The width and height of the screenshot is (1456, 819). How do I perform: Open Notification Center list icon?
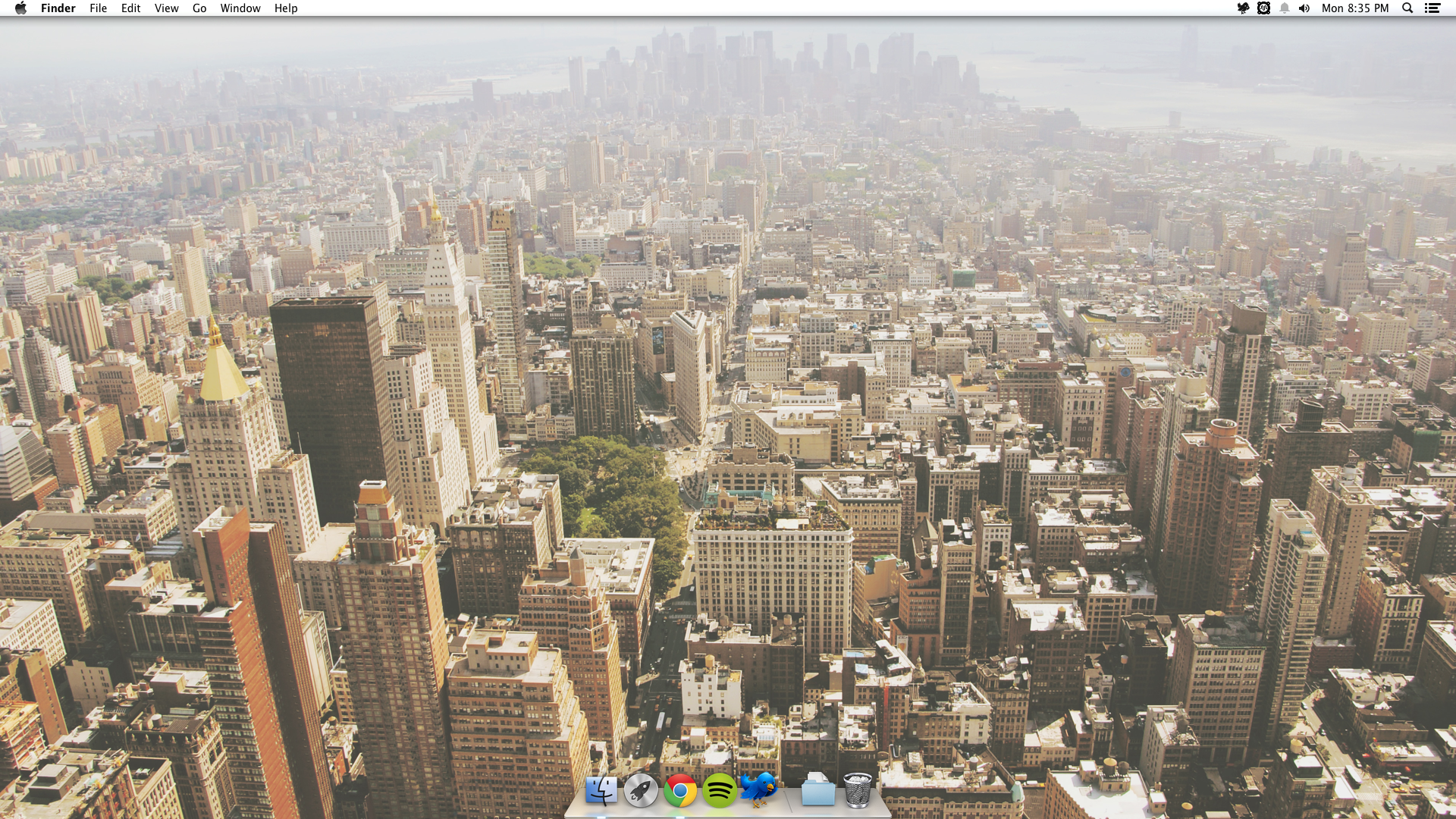pyautogui.click(x=1432, y=8)
